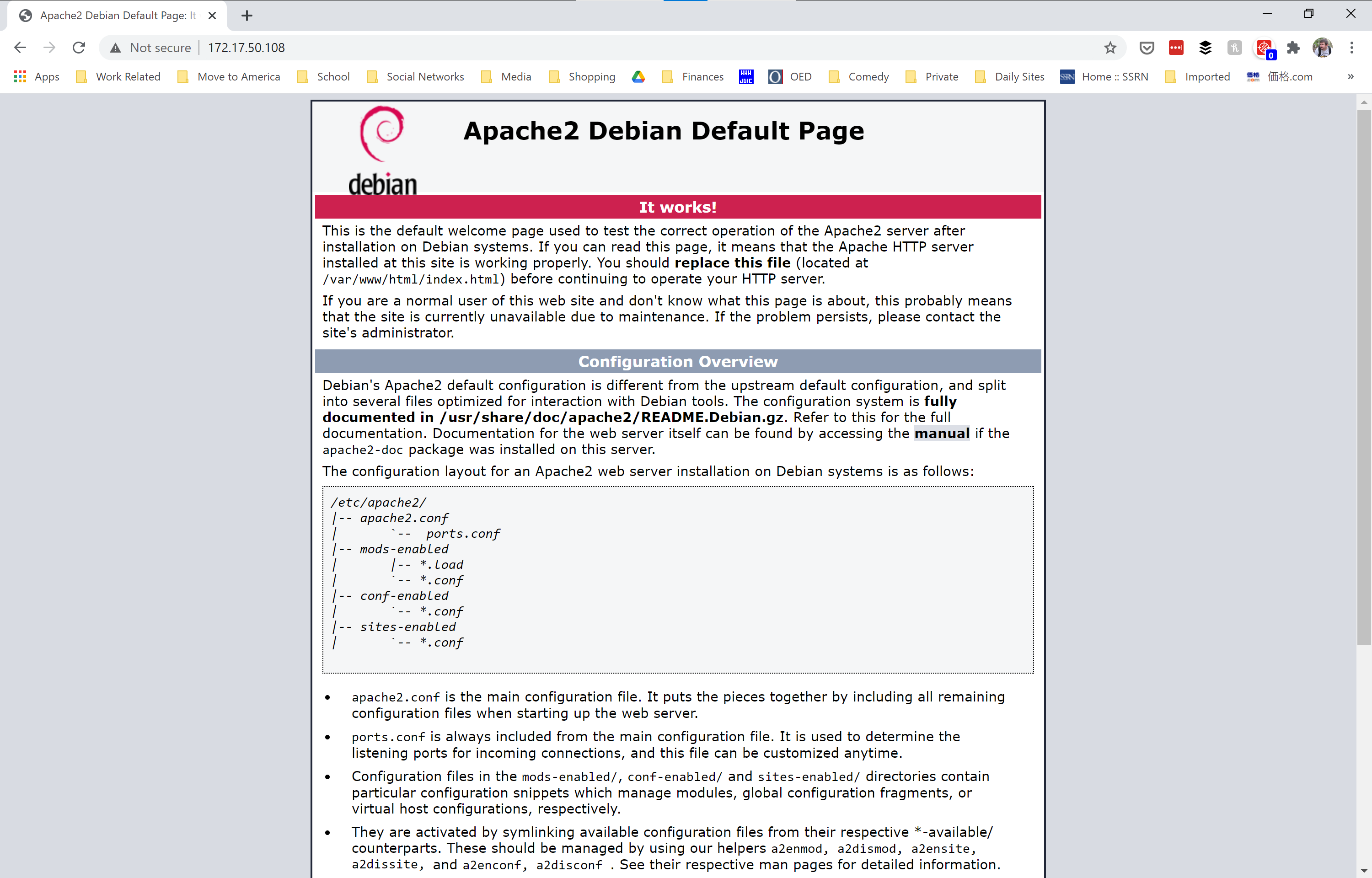View the Not secure site information
1372x878 pixels.
tap(151, 47)
